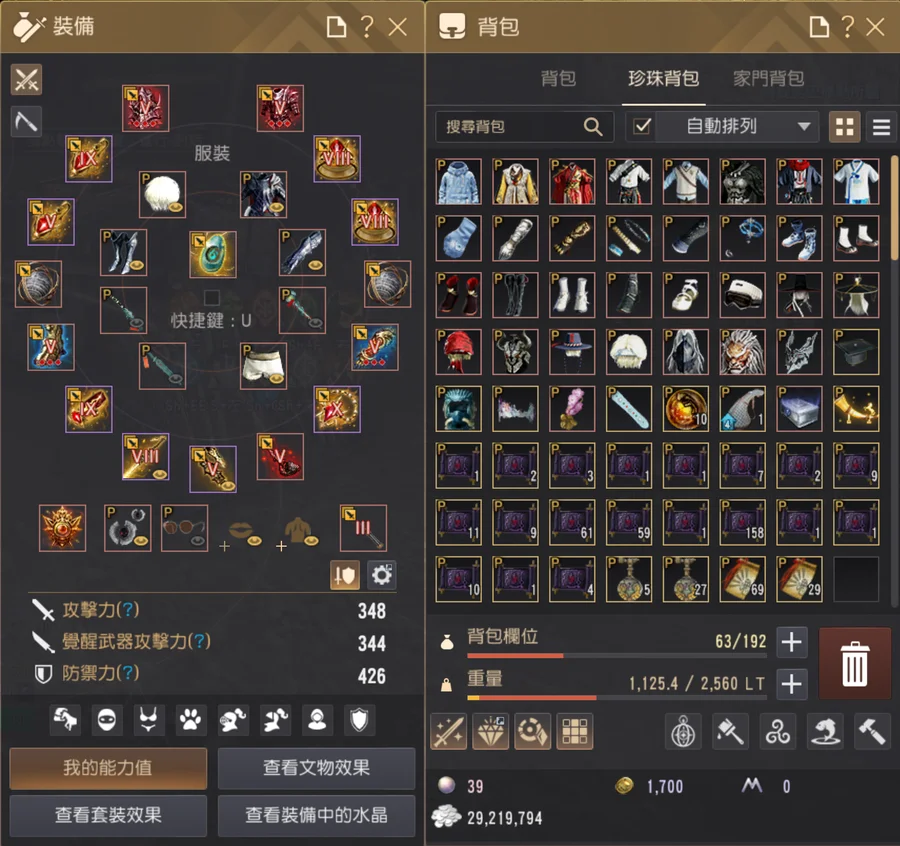Viewport: 900px width, 846px height.
Task: Open the 家門背包 tab
Action: (768, 78)
